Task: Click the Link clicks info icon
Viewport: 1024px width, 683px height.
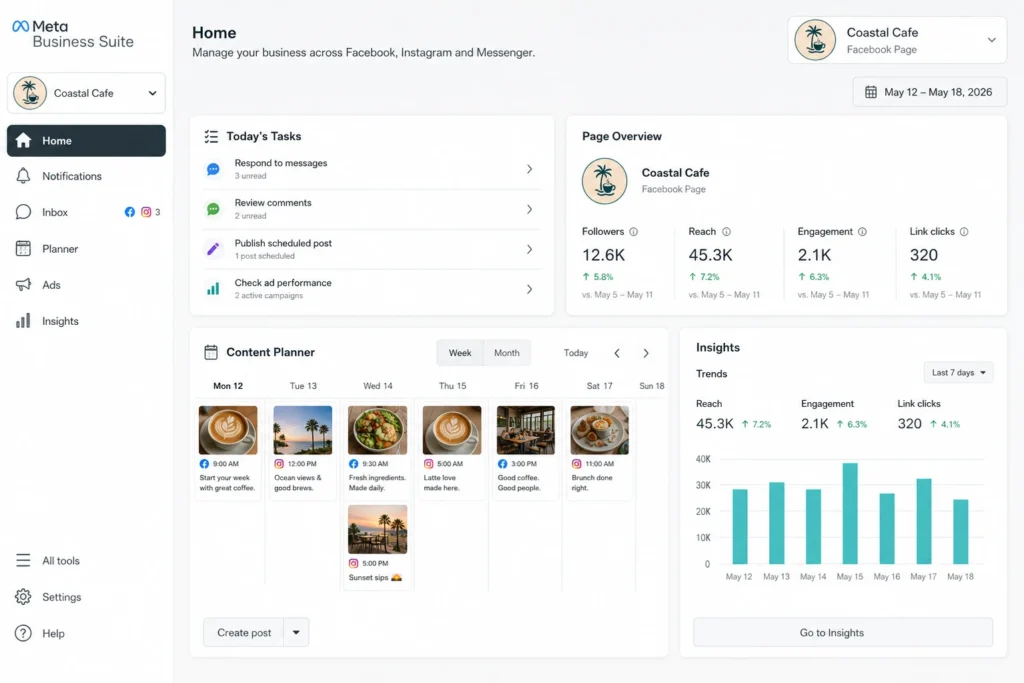Action: click(964, 232)
